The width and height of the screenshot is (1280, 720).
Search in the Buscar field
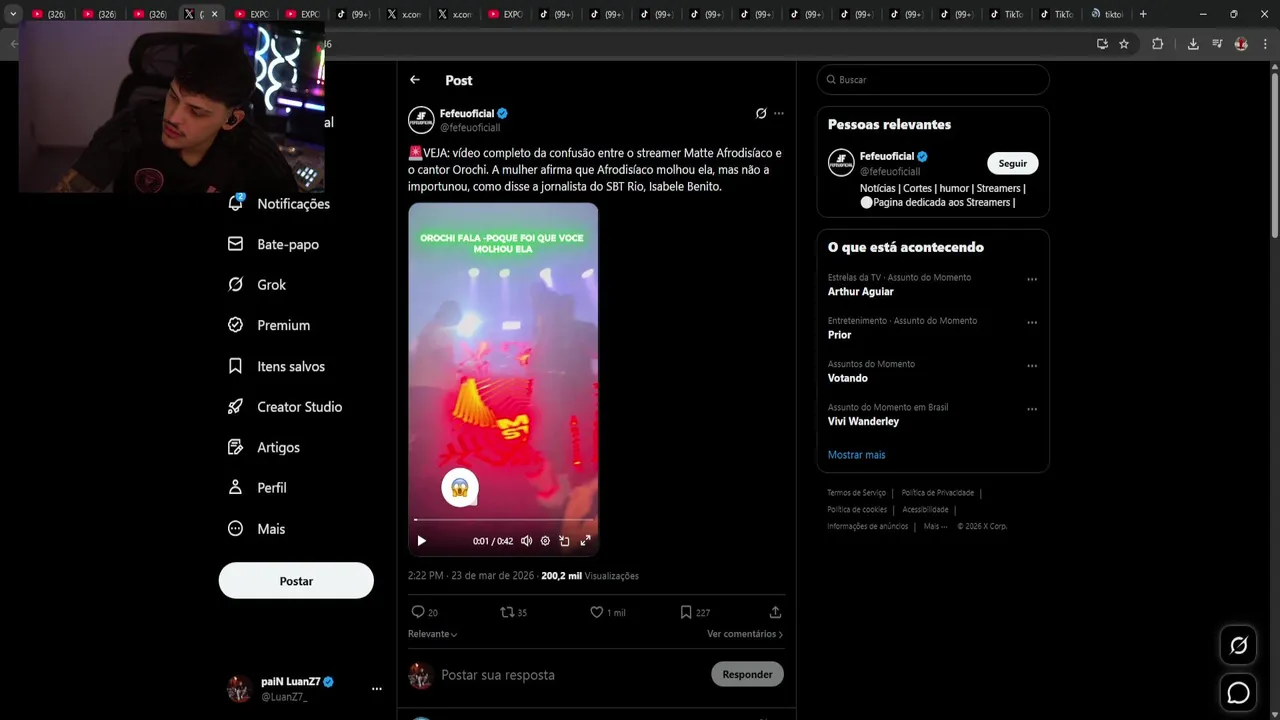933,80
